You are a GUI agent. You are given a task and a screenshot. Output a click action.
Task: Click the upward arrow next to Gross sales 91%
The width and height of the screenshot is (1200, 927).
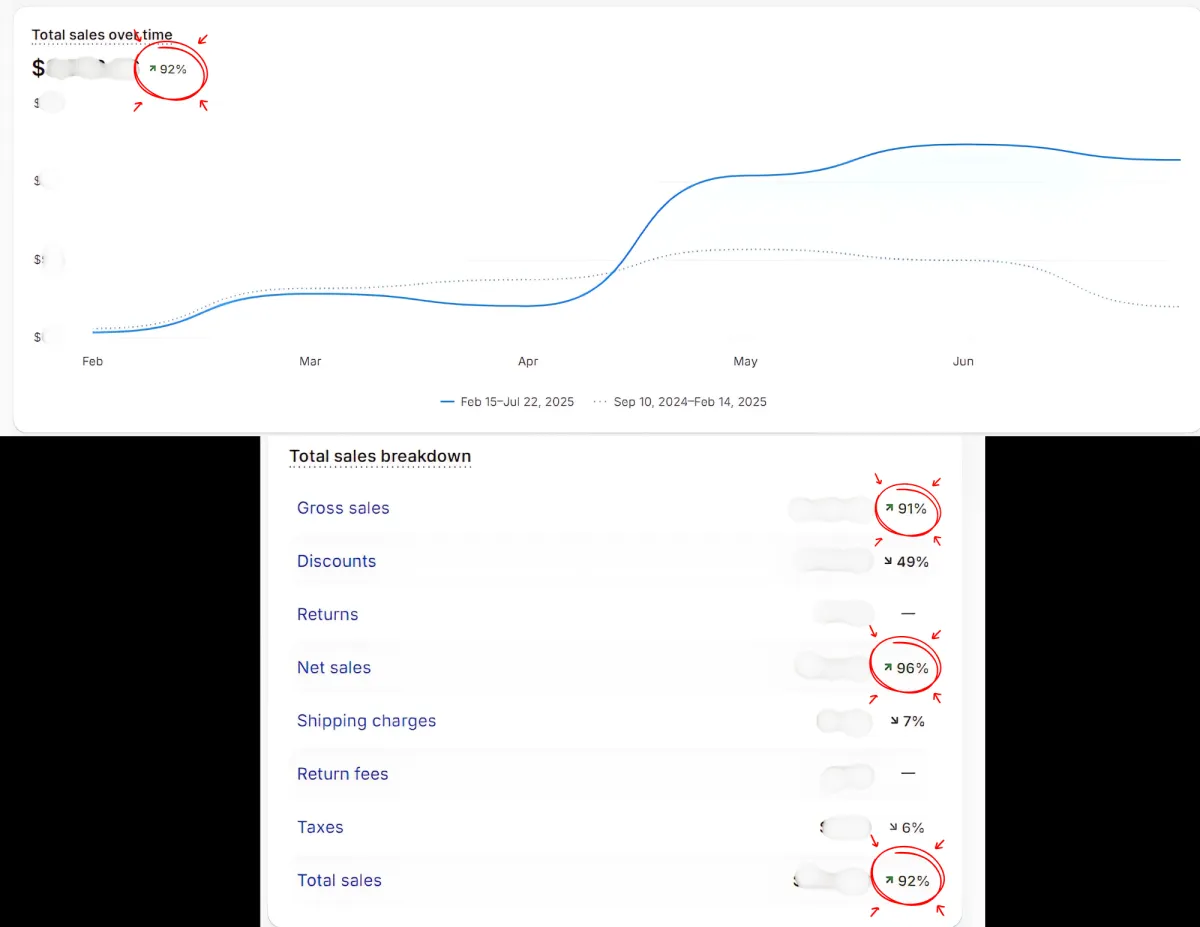tap(891, 509)
